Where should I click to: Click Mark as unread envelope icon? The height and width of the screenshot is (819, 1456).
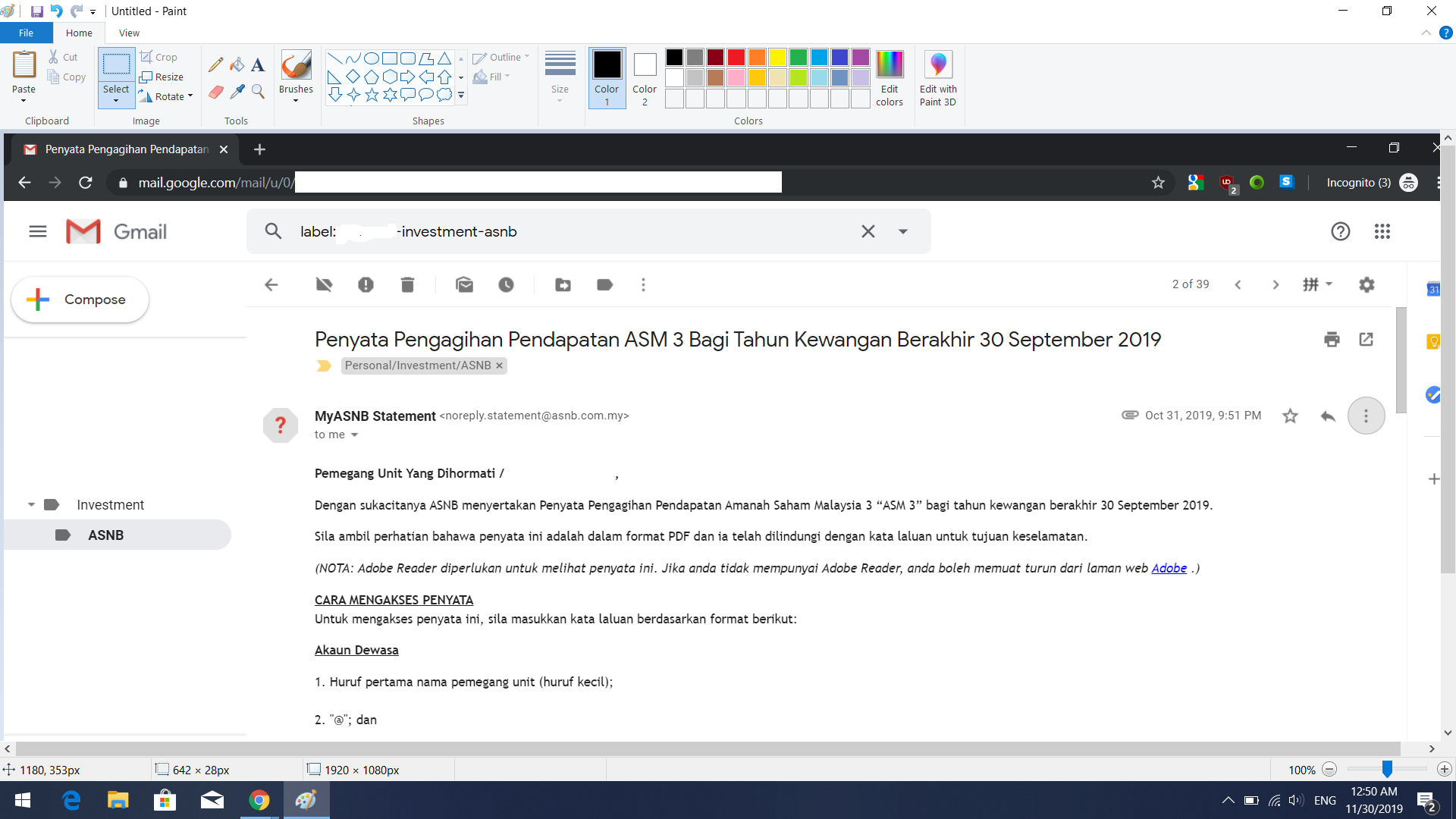pyautogui.click(x=465, y=285)
